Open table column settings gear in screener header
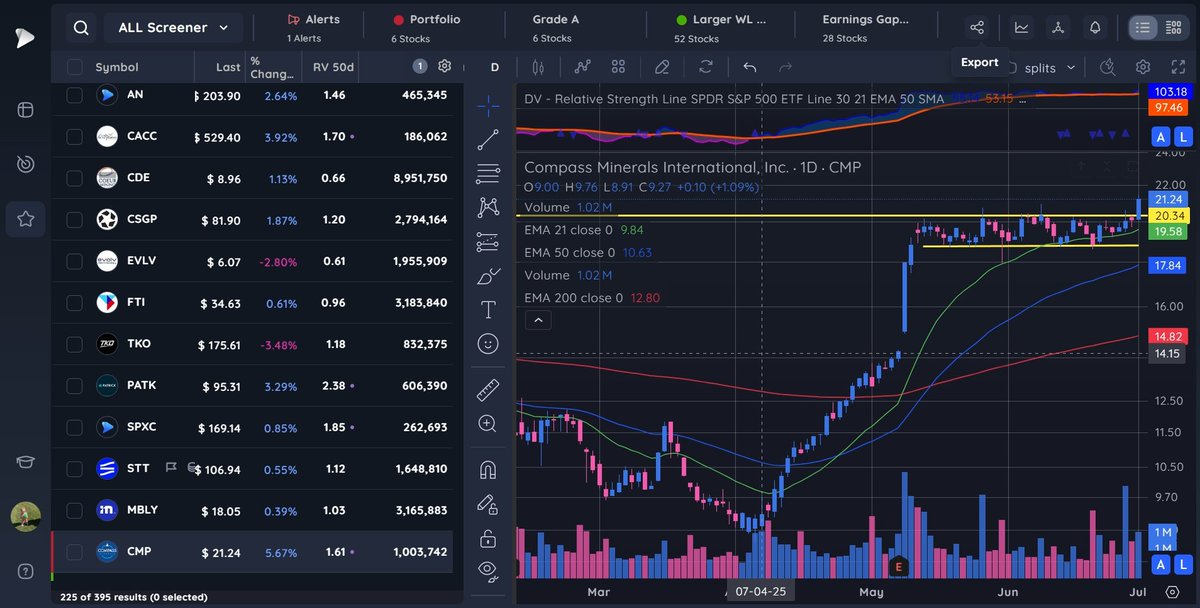Screen dimensions: 1200x608 click(445, 66)
